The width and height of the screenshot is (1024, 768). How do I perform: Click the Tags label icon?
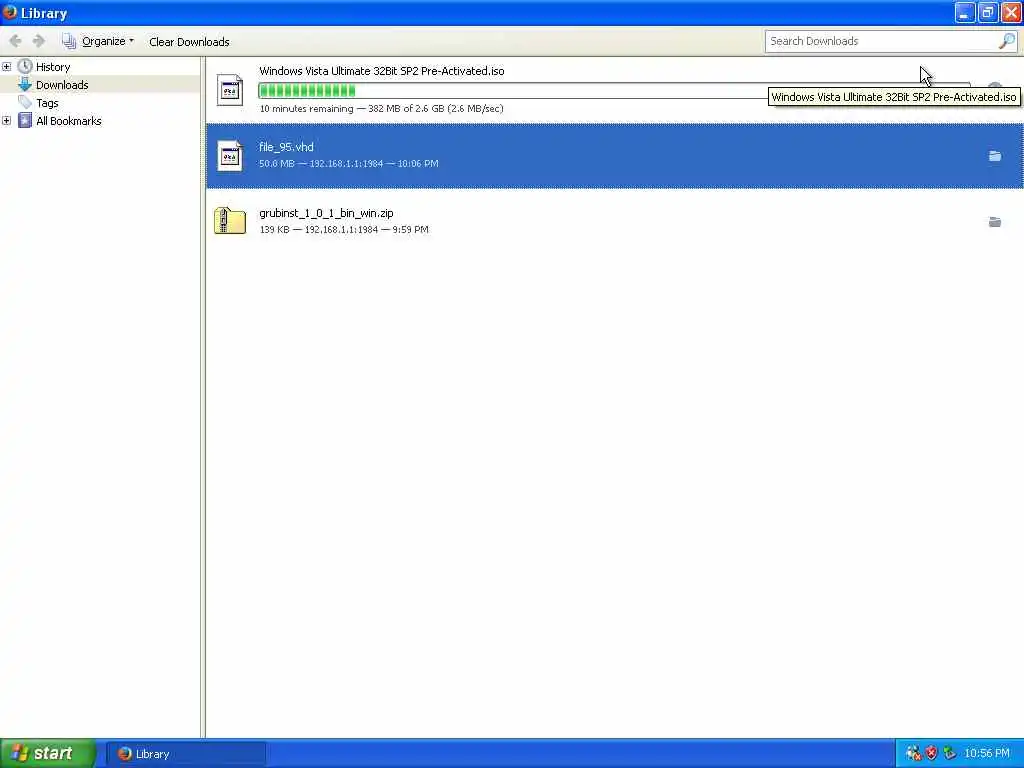[x=25, y=103]
